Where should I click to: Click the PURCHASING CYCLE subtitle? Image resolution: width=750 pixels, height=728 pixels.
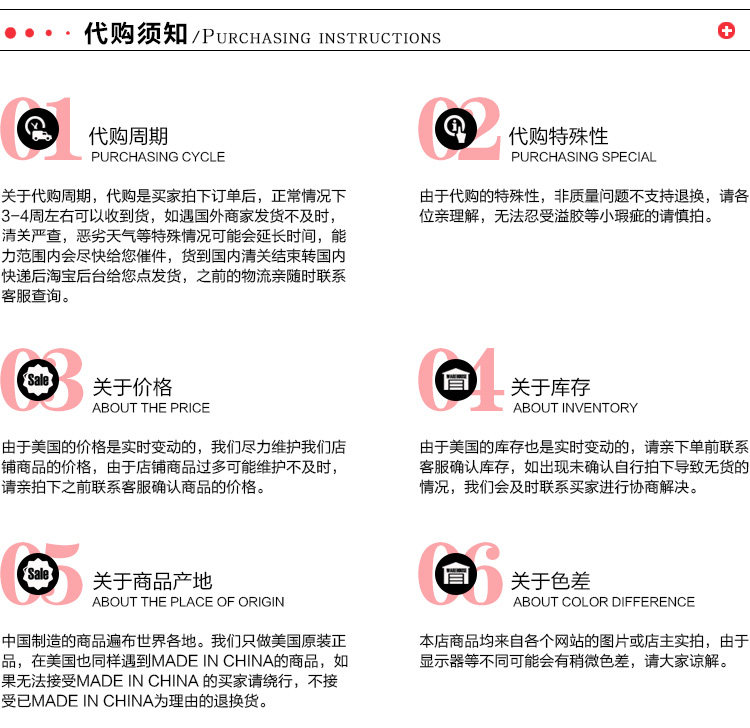[158, 157]
